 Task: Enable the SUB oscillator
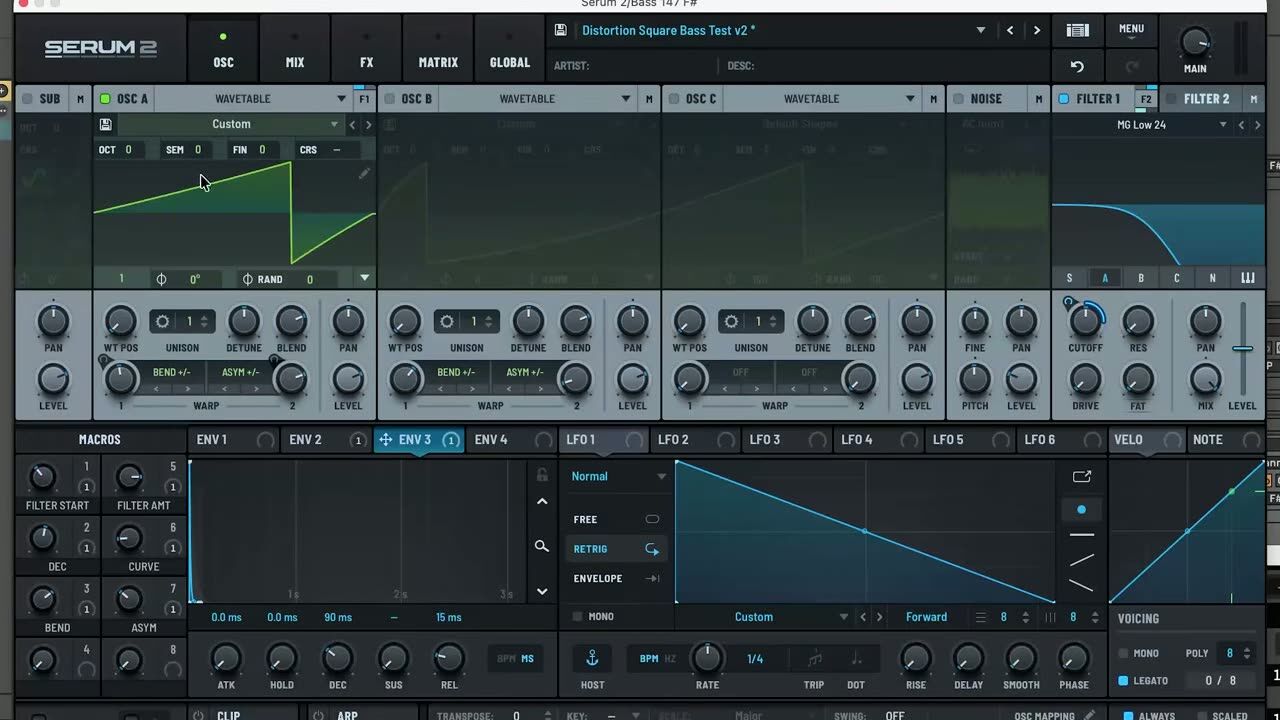point(27,99)
